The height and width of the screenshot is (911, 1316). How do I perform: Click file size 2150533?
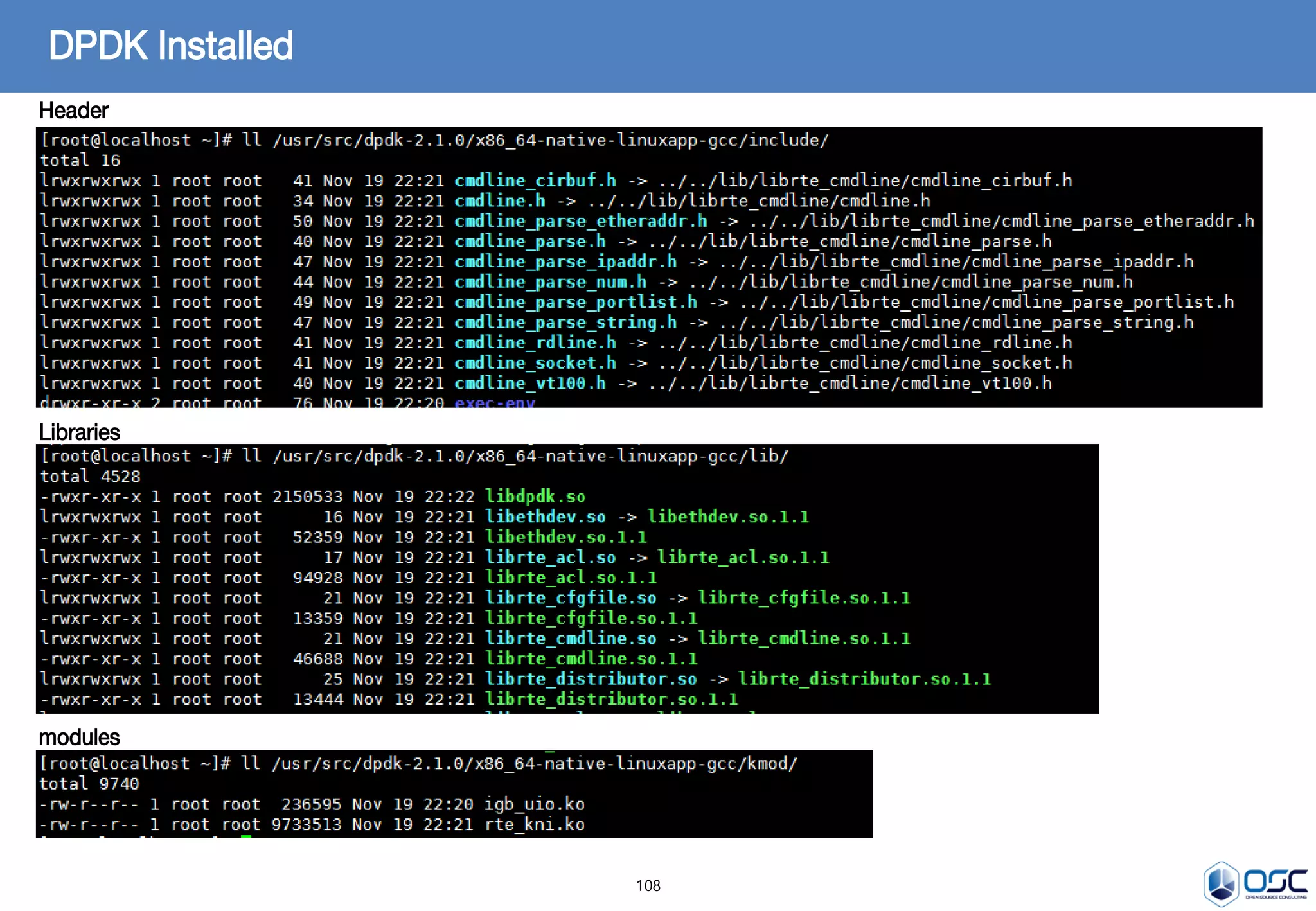coord(308,497)
